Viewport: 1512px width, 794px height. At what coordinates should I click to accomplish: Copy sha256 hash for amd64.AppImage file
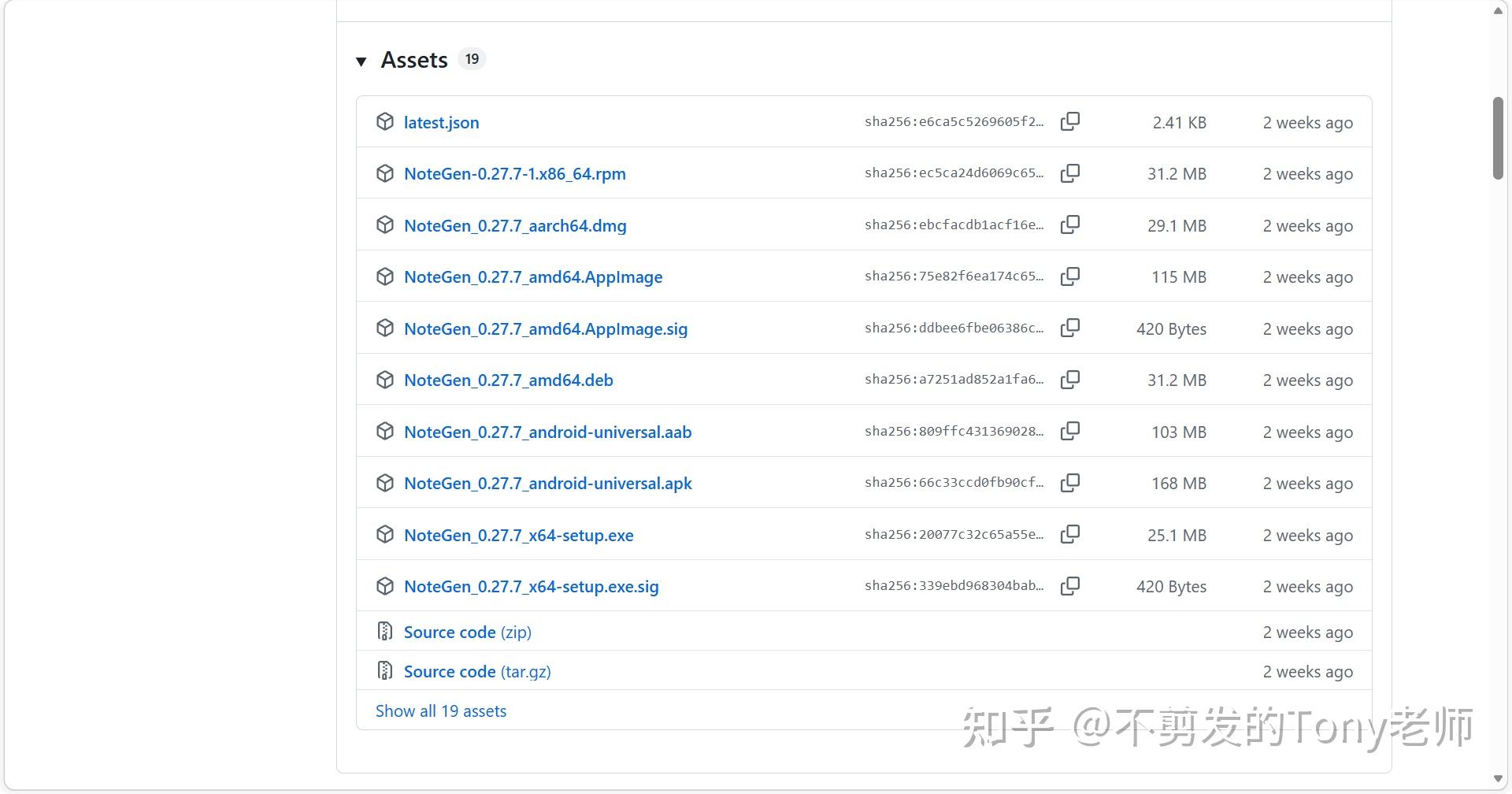1069,276
